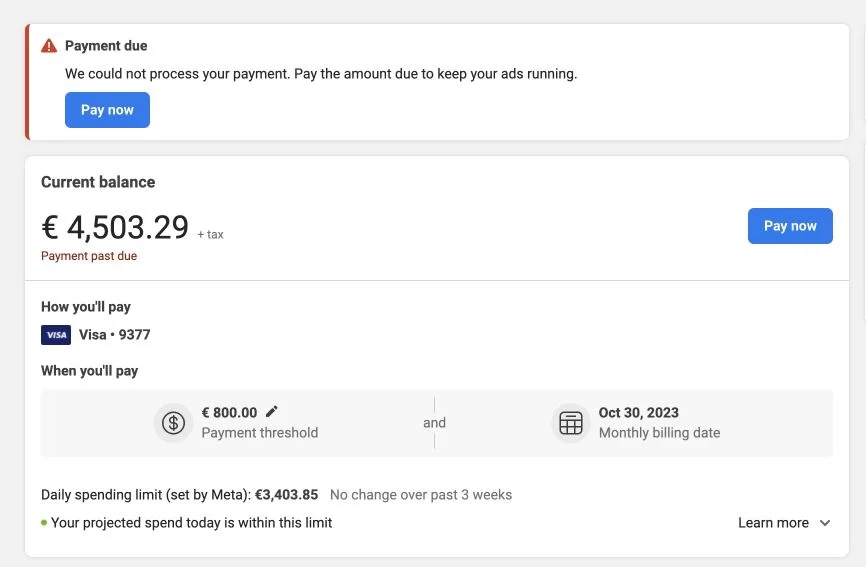Click the red payment due warning icon
The width and height of the screenshot is (866, 567).
click(x=49, y=46)
